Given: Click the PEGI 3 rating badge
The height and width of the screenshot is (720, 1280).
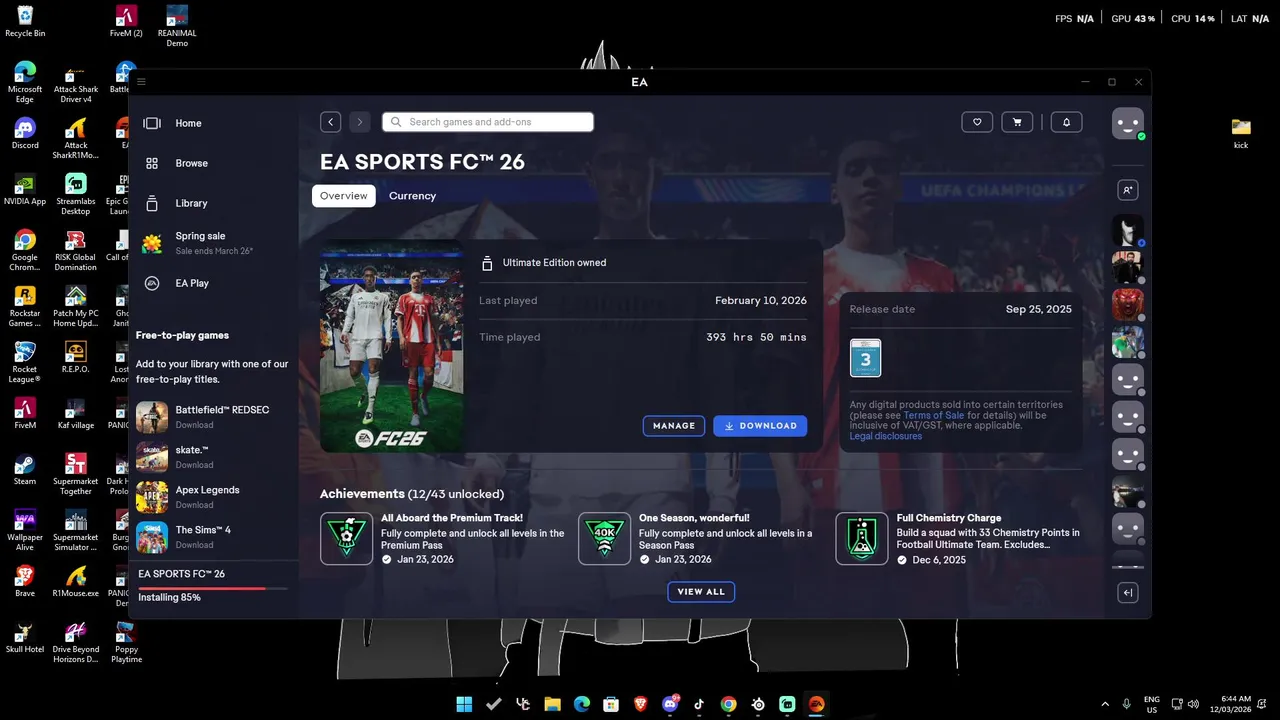Looking at the screenshot, I should click(865, 358).
